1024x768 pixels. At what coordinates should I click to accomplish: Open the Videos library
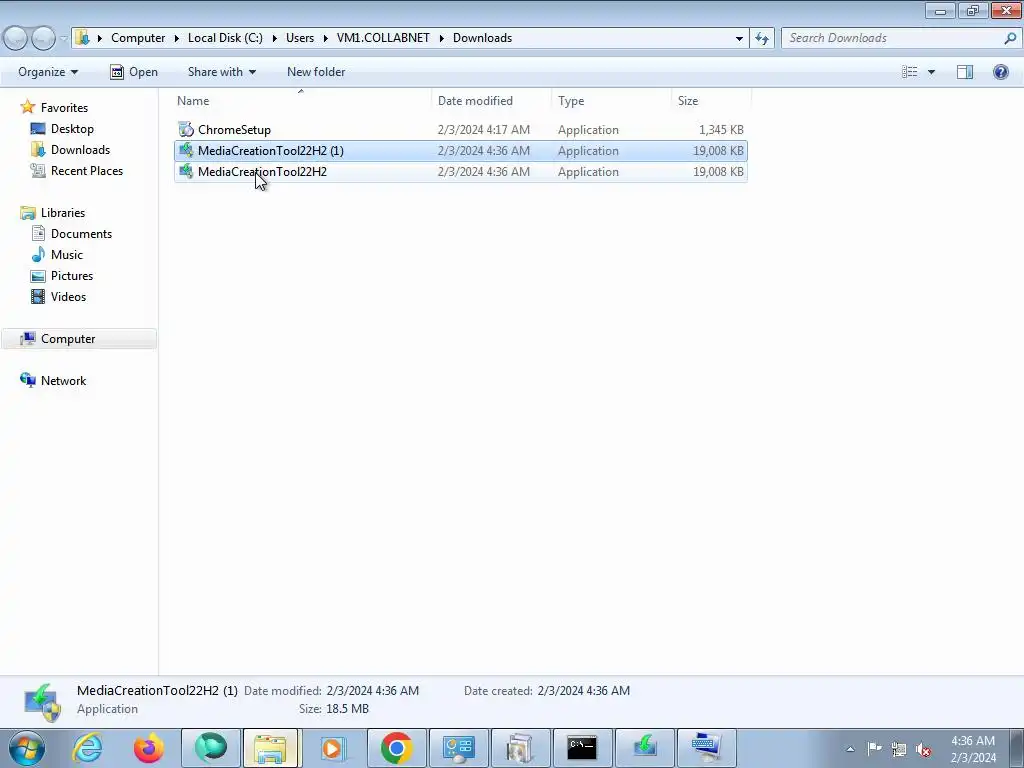click(68, 296)
